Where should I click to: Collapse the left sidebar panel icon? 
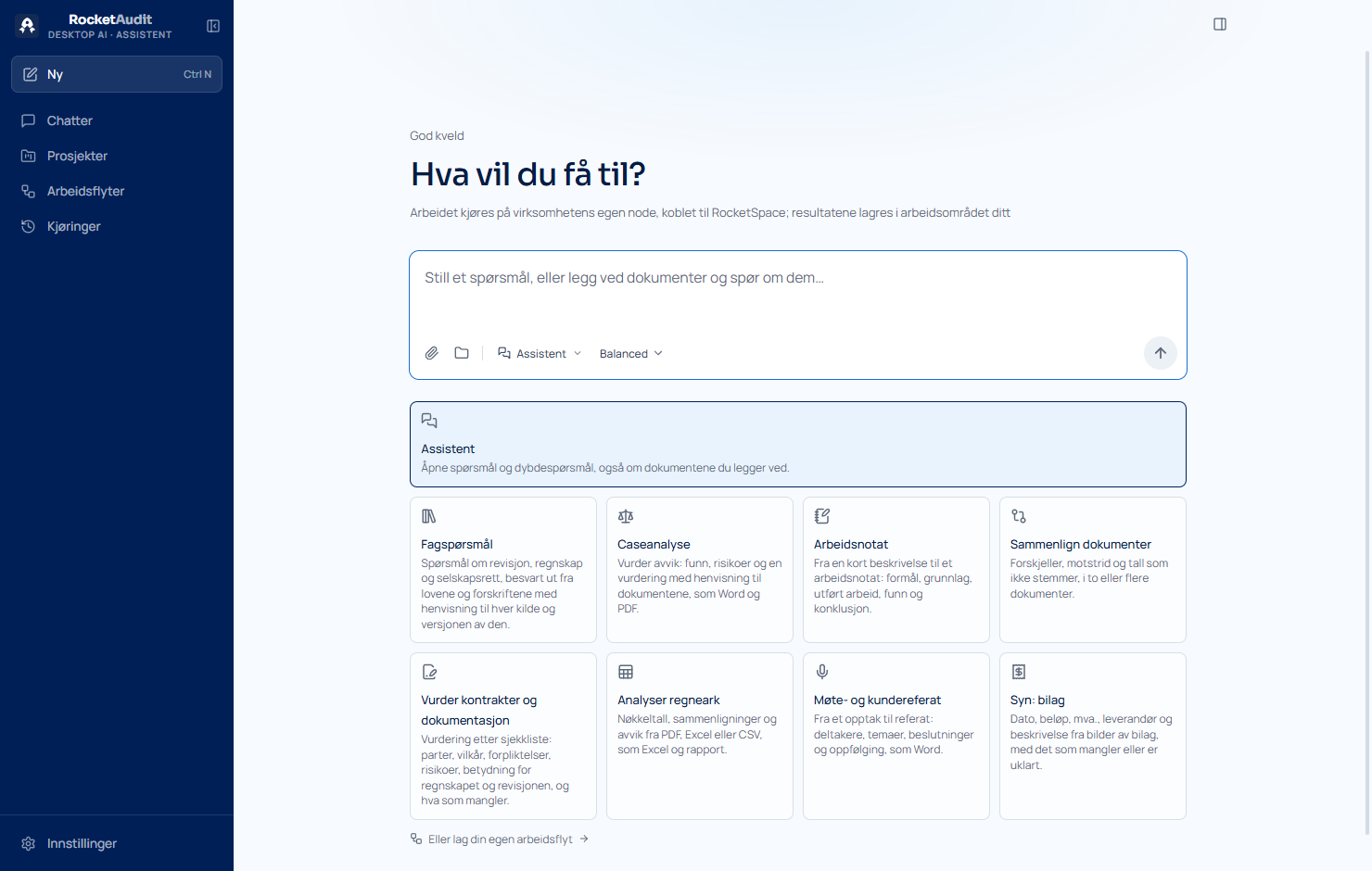coord(213,26)
